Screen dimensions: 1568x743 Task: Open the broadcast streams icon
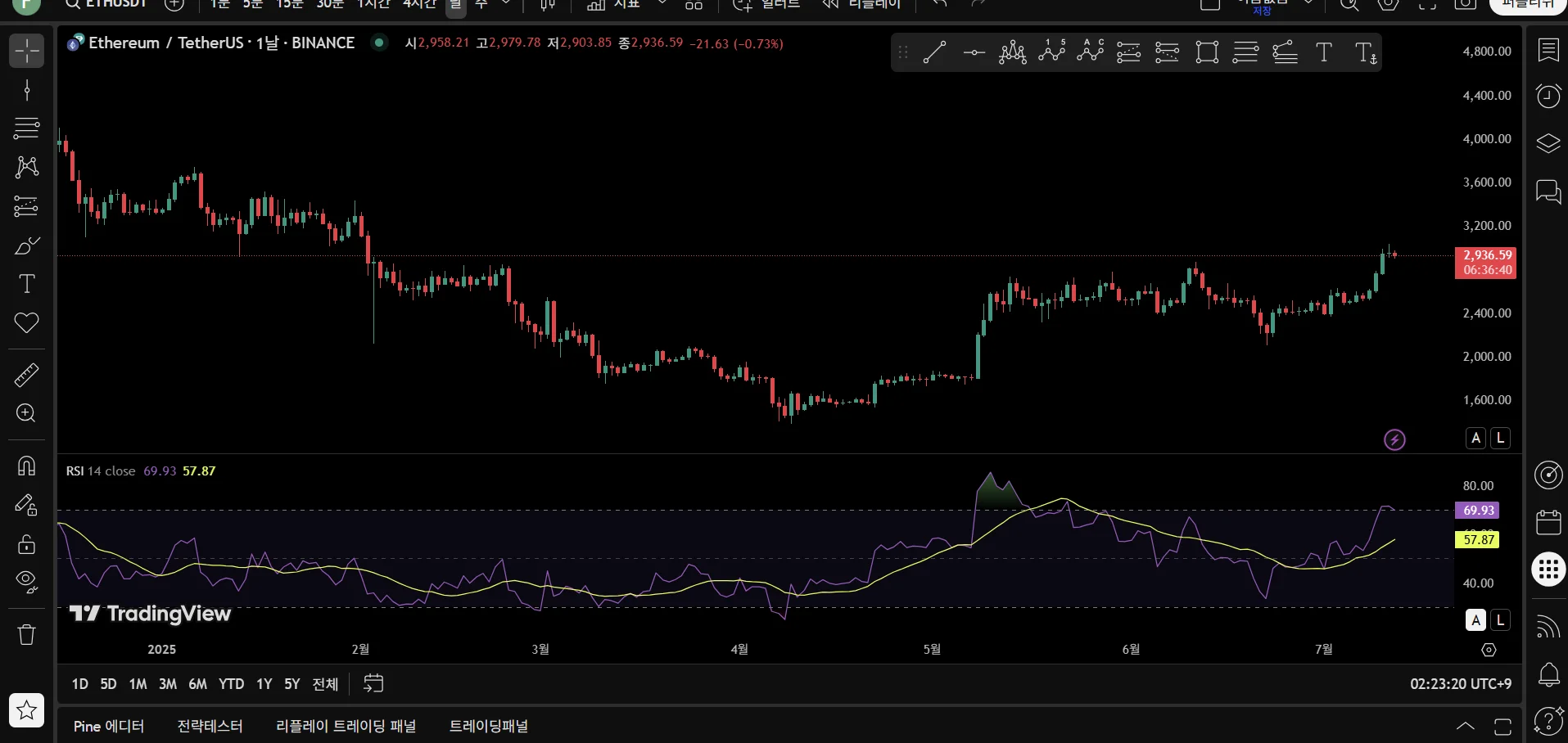[x=1548, y=627]
